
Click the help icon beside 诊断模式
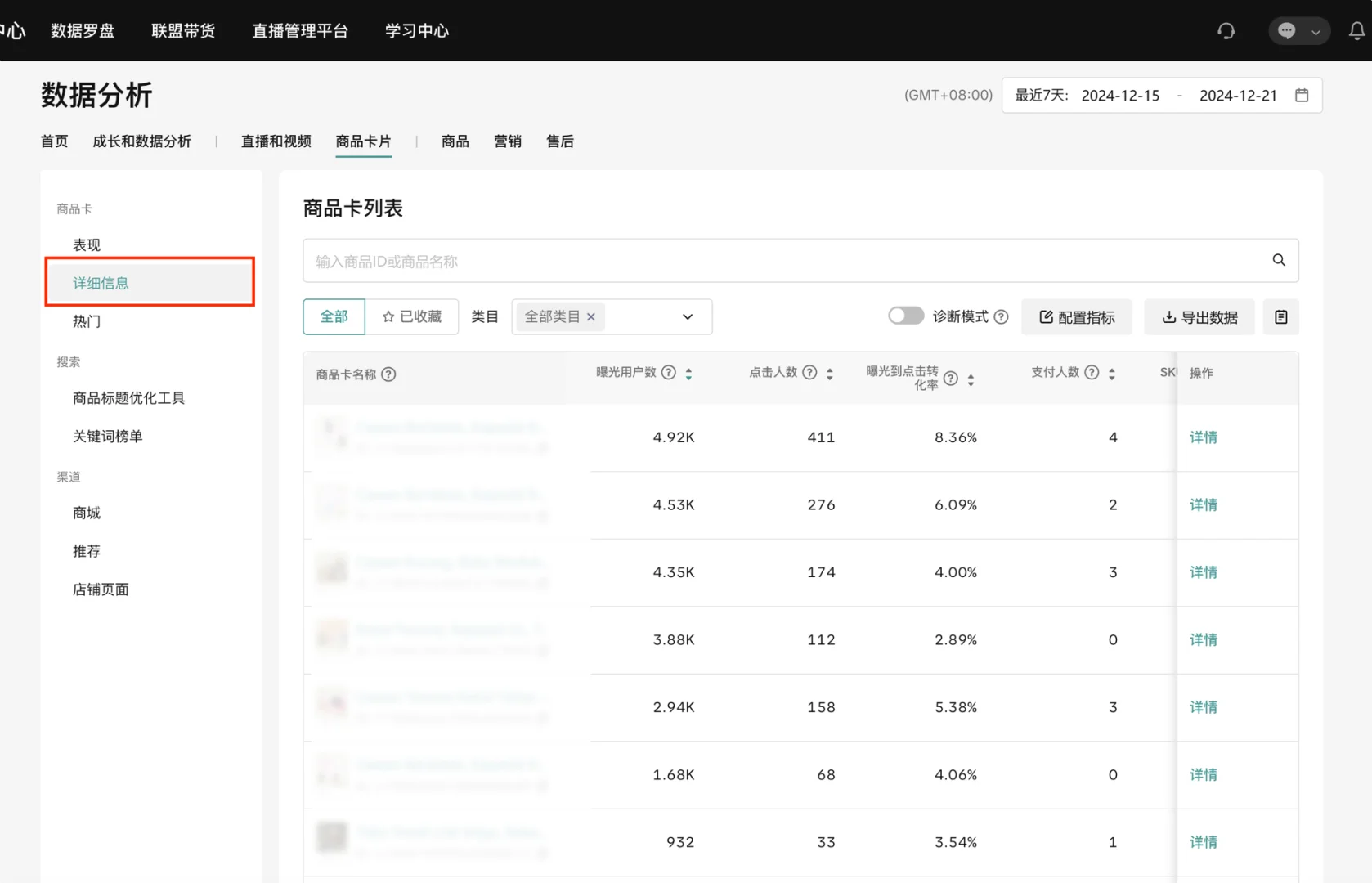[x=1002, y=316]
